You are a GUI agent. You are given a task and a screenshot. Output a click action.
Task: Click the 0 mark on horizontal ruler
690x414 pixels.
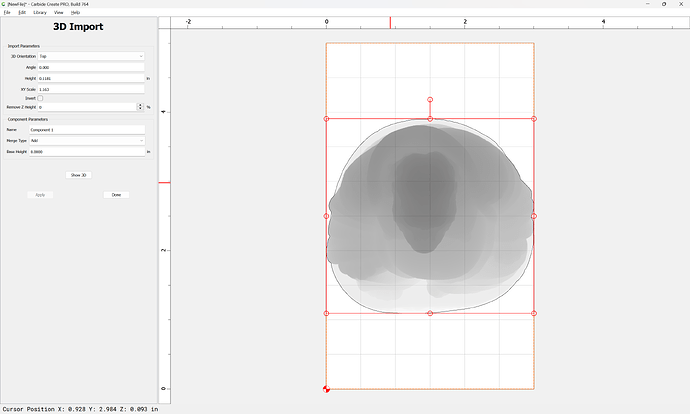(326, 22)
